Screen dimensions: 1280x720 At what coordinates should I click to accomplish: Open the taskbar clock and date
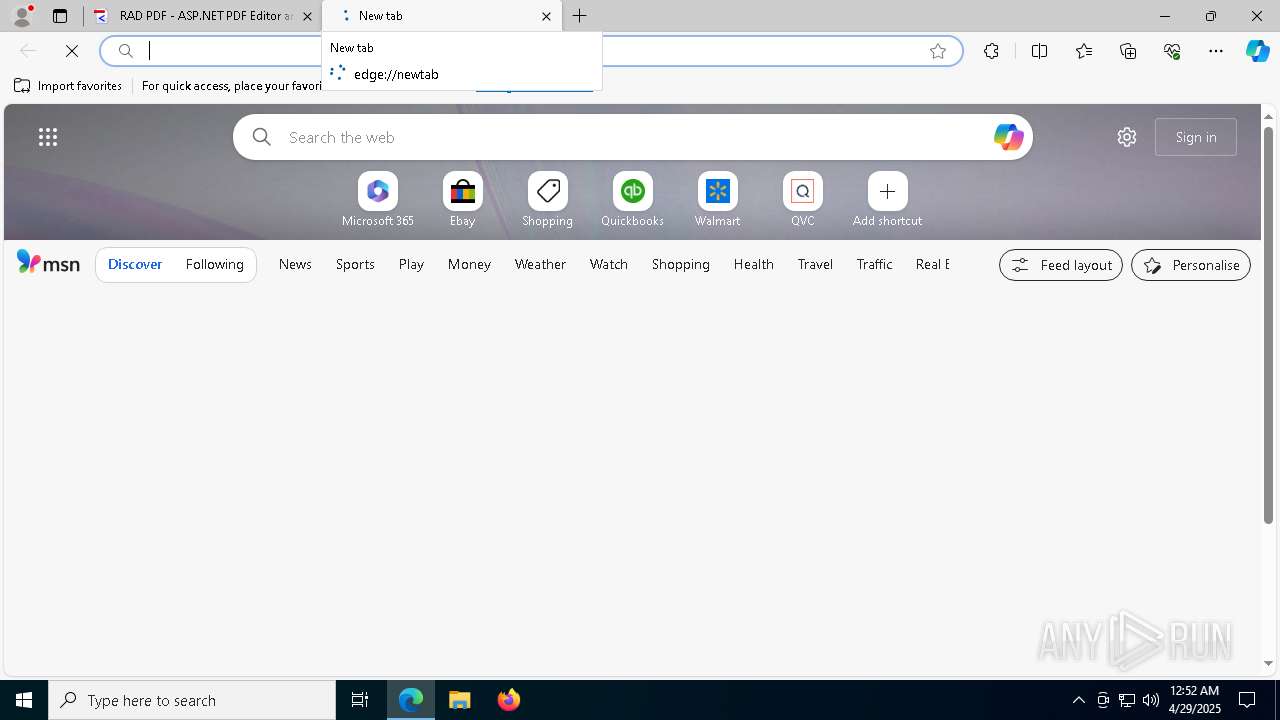[x=1195, y=700]
